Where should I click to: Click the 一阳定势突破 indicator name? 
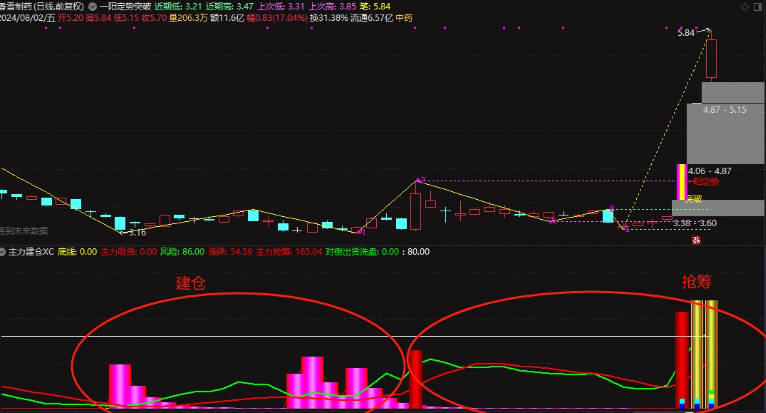[x=125, y=7]
